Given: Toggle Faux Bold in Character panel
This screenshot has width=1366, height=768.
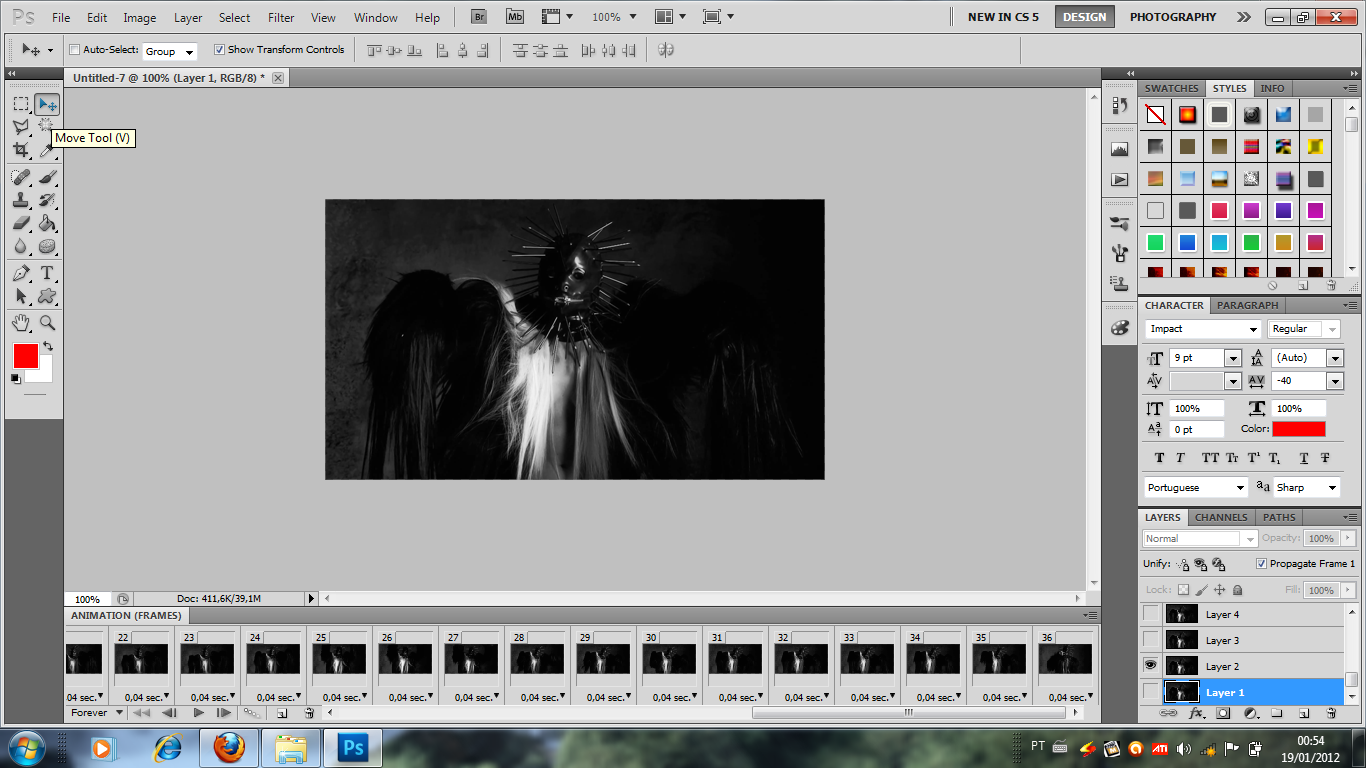Looking at the screenshot, I should pyautogui.click(x=1159, y=458).
